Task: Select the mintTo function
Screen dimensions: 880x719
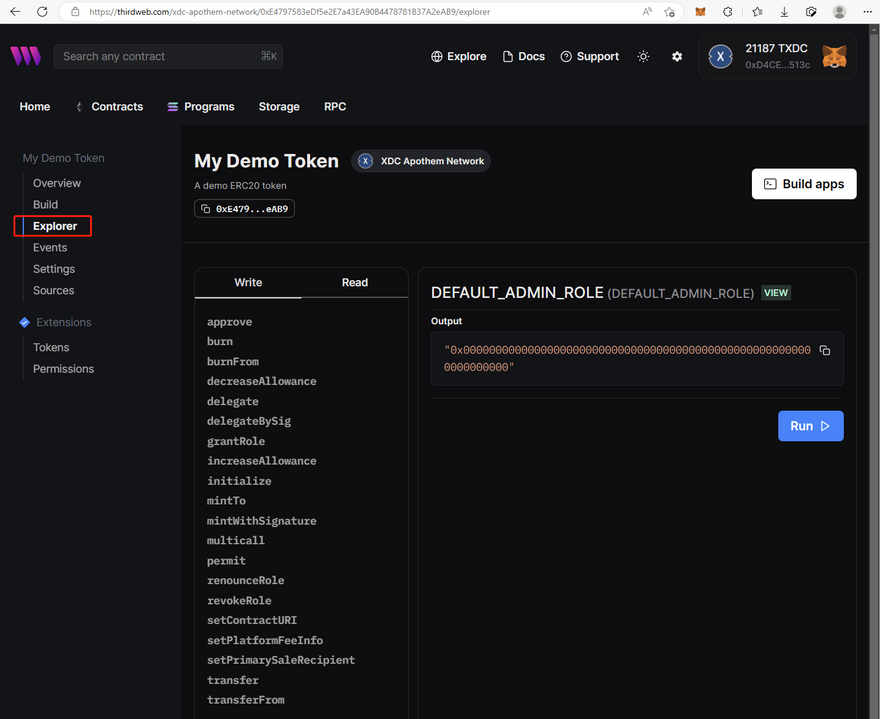Action: [x=226, y=501]
